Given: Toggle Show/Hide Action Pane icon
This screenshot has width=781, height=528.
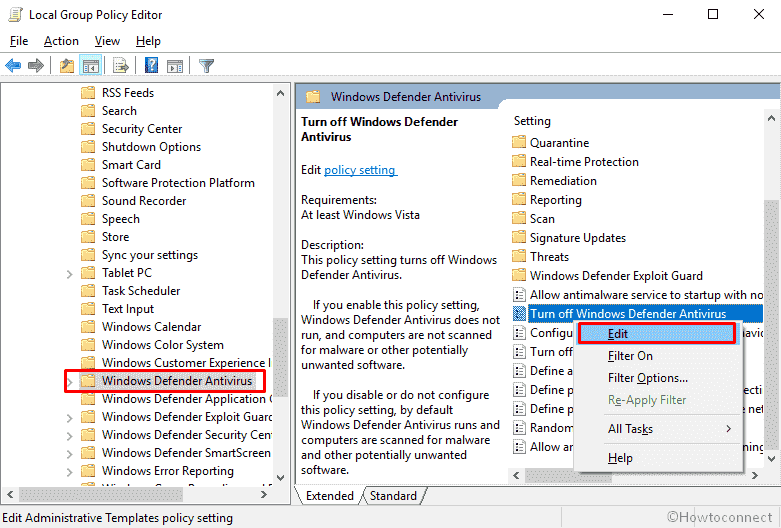Looking at the screenshot, I should click(x=175, y=65).
